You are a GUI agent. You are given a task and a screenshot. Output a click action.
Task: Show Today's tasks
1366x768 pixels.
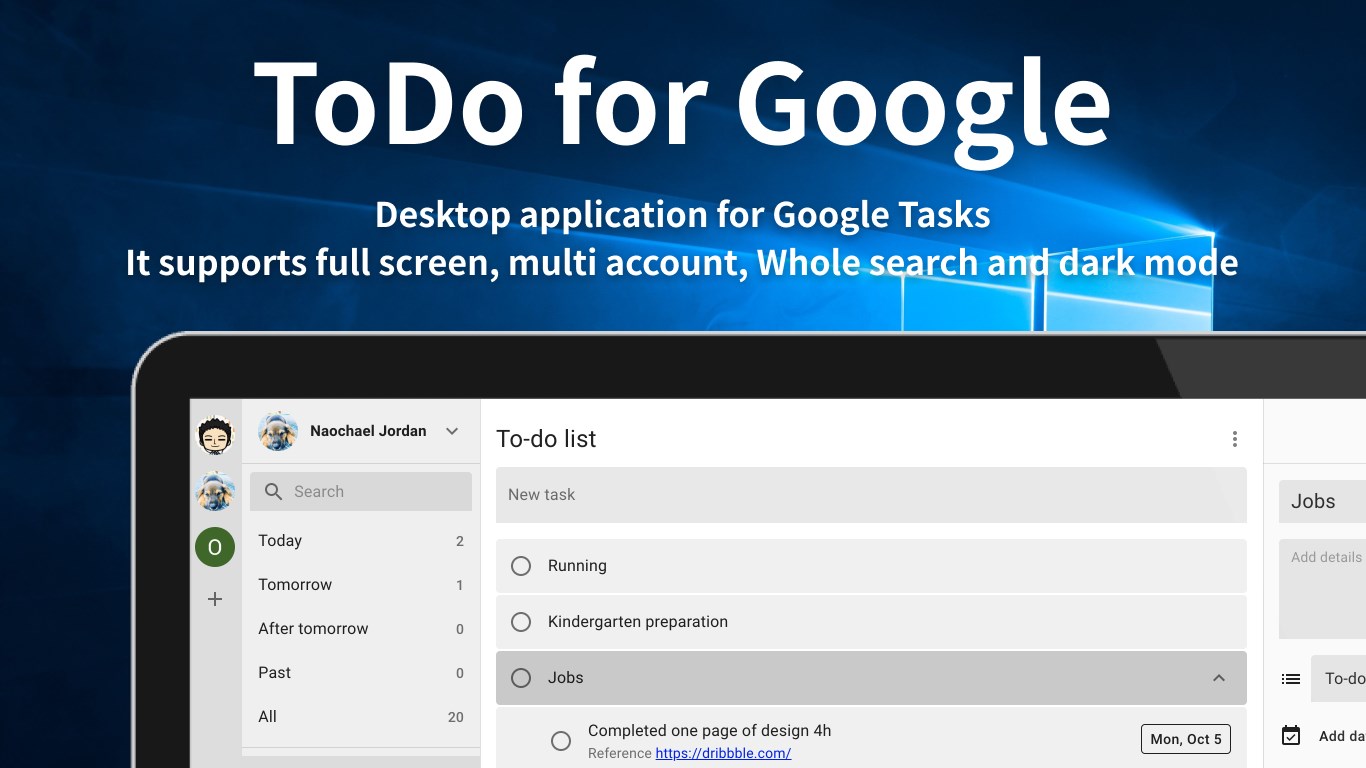pyautogui.click(x=361, y=541)
